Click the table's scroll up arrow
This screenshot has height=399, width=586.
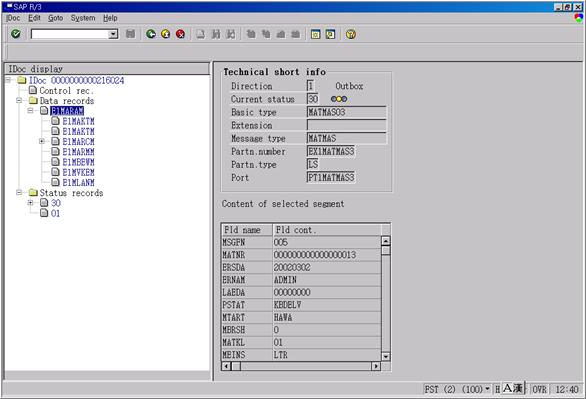point(386,241)
